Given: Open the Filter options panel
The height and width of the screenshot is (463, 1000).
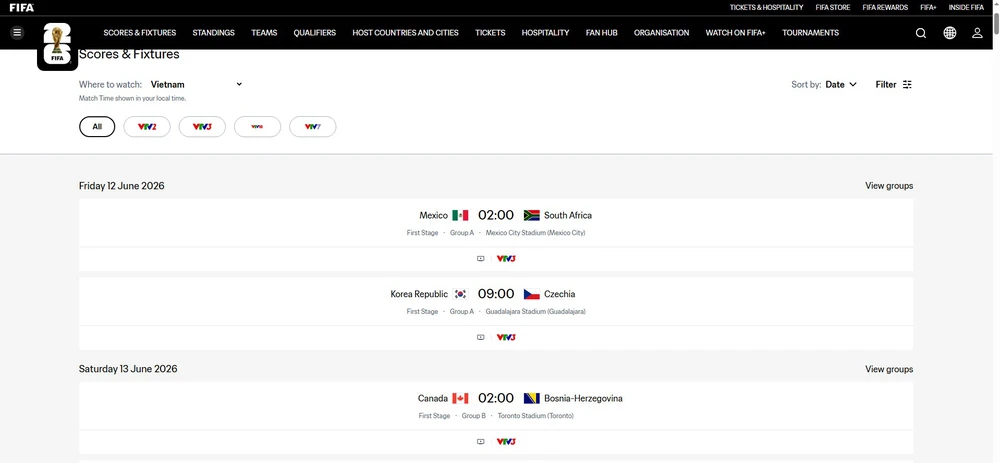Looking at the screenshot, I should coord(893,85).
